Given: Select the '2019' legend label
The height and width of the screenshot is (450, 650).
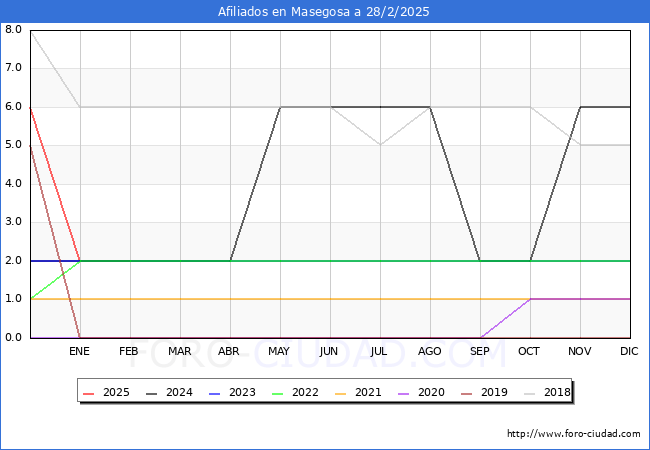Looking at the screenshot, I should [494, 392].
